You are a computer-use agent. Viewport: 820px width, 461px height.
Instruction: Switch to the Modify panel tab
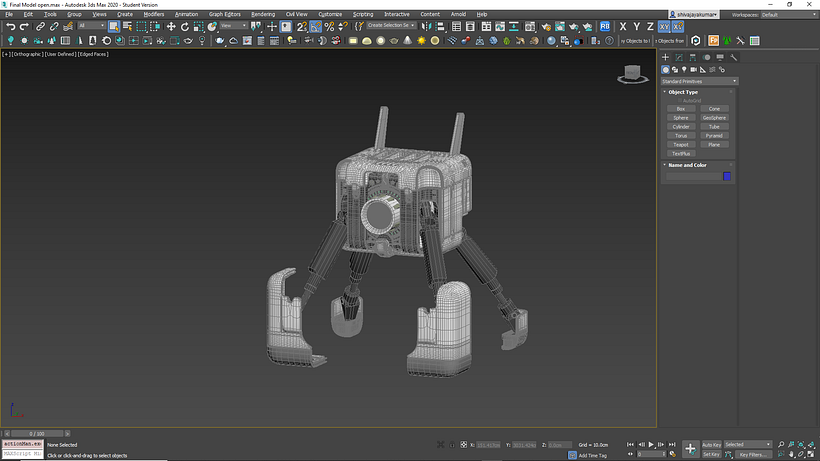point(679,57)
